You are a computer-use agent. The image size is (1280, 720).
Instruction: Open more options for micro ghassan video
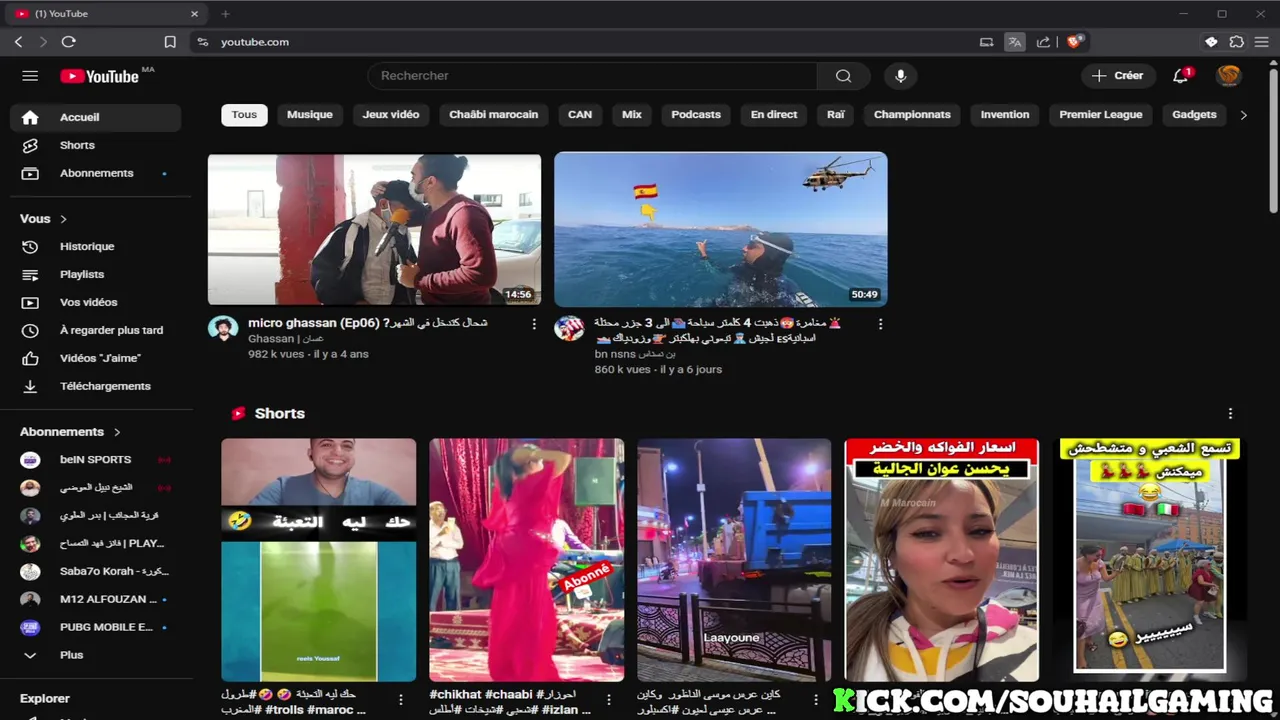pos(534,324)
